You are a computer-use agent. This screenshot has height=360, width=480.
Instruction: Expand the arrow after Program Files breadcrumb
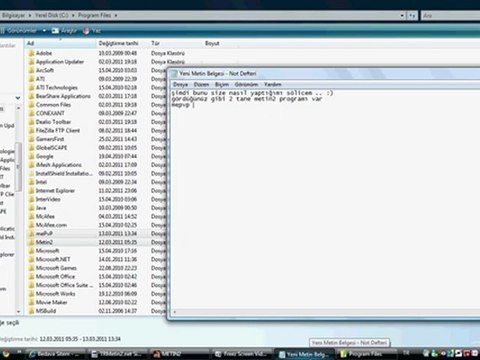click(116, 15)
